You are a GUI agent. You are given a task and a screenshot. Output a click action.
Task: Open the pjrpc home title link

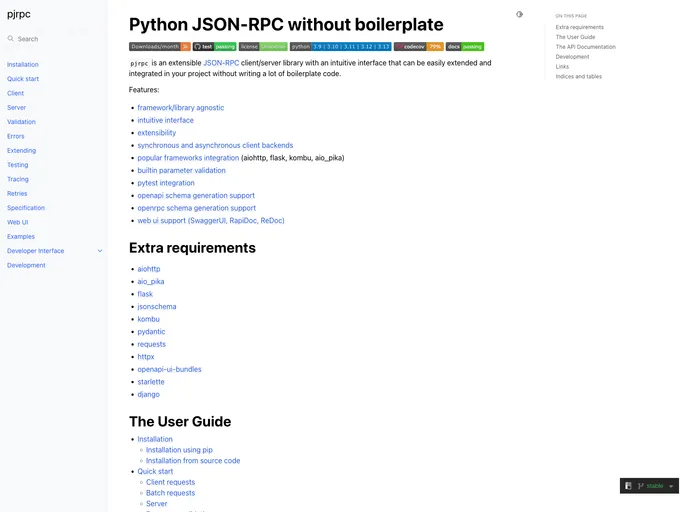point(19,14)
